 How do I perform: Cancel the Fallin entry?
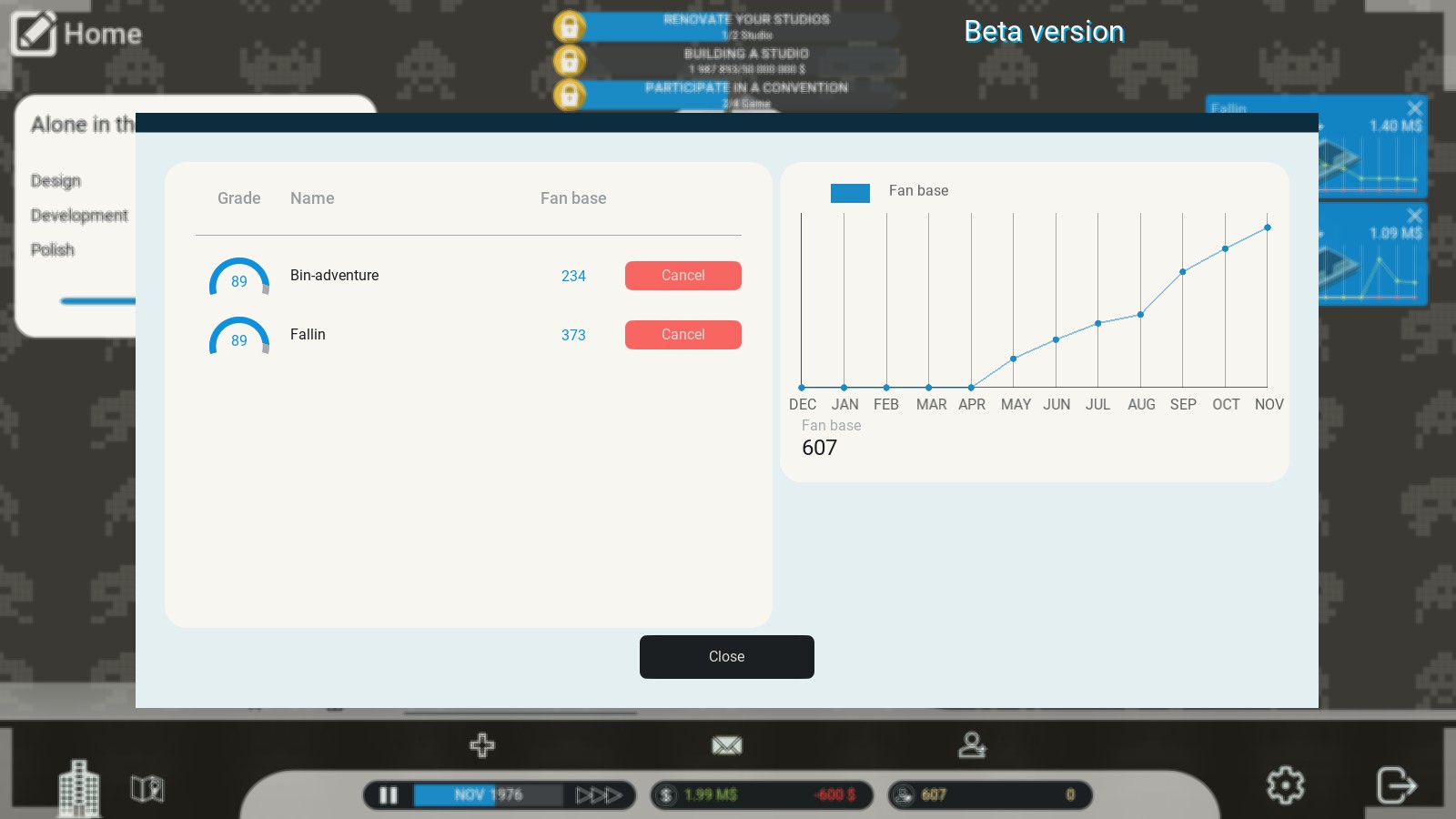coord(682,335)
